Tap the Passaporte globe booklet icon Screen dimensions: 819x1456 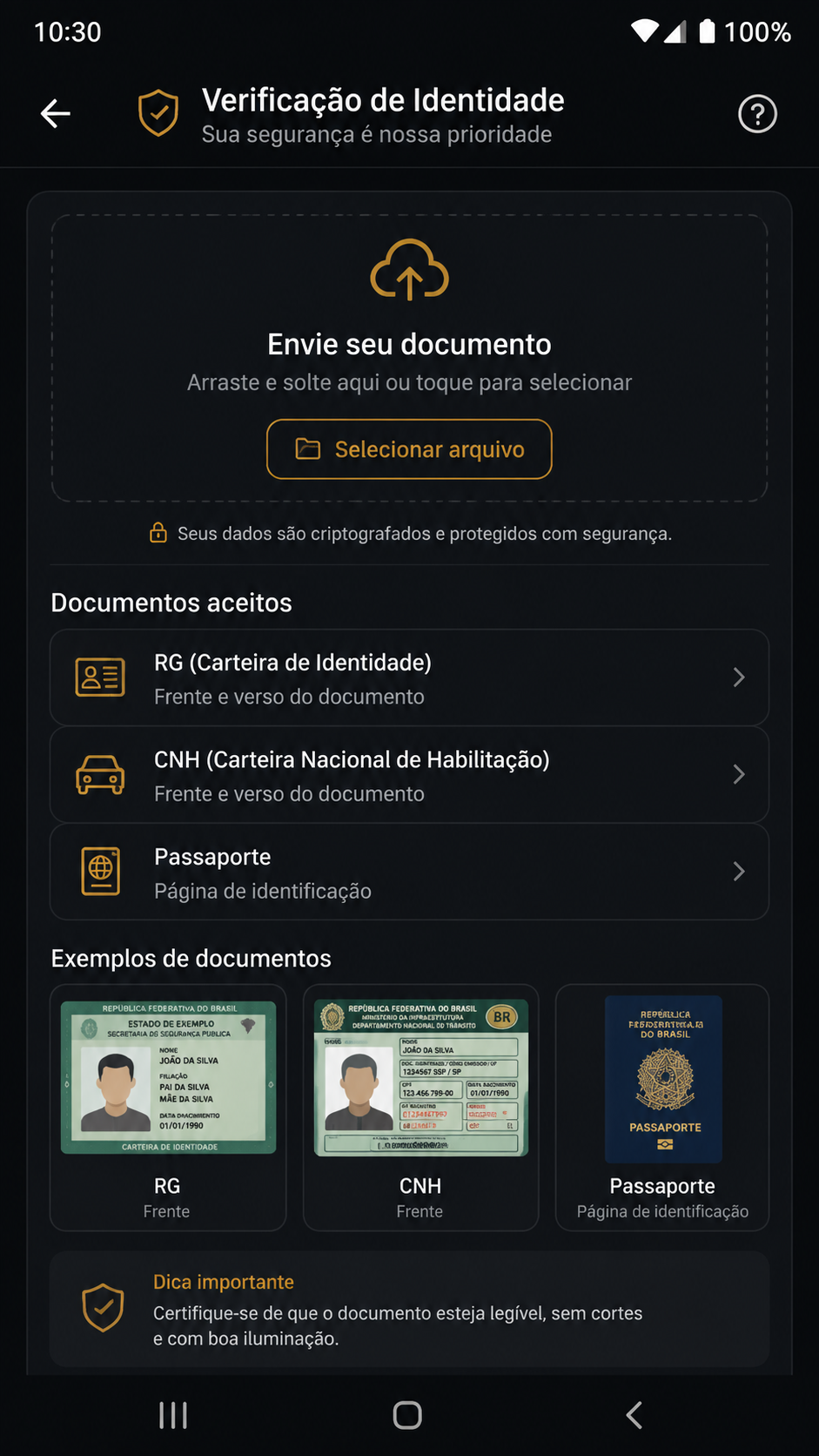pyautogui.click(x=100, y=871)
